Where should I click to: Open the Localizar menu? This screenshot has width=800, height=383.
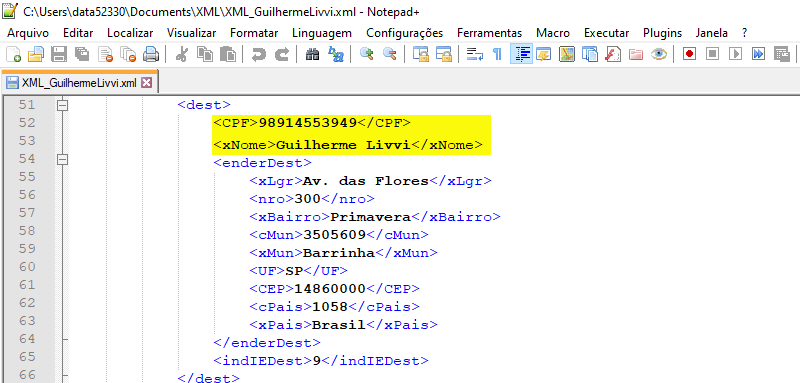click(x=130, y=33)
